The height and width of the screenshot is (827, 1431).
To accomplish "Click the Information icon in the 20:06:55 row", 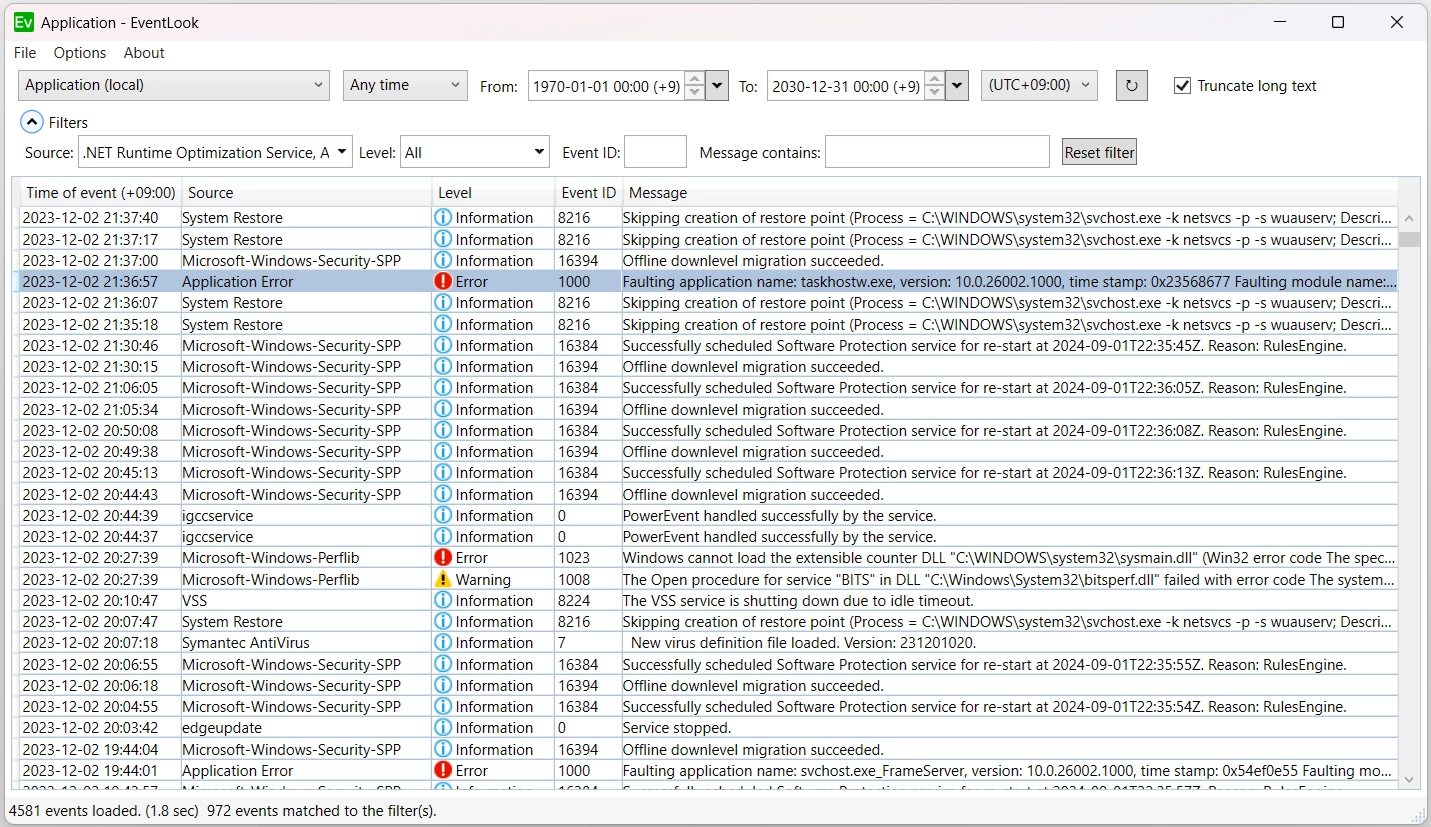I will pyautogui.click(x=443, y=665).
